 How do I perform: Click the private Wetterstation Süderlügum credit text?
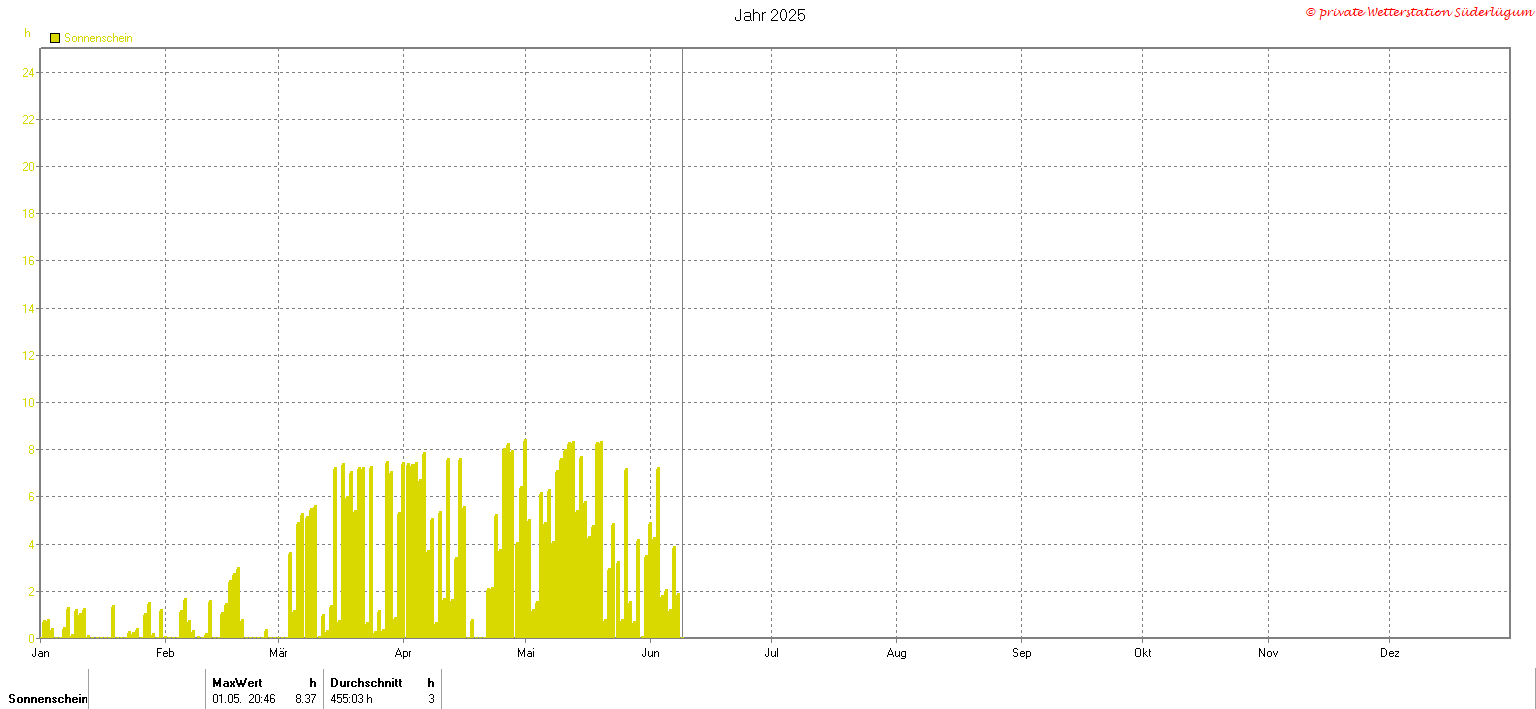(1419, 12)
